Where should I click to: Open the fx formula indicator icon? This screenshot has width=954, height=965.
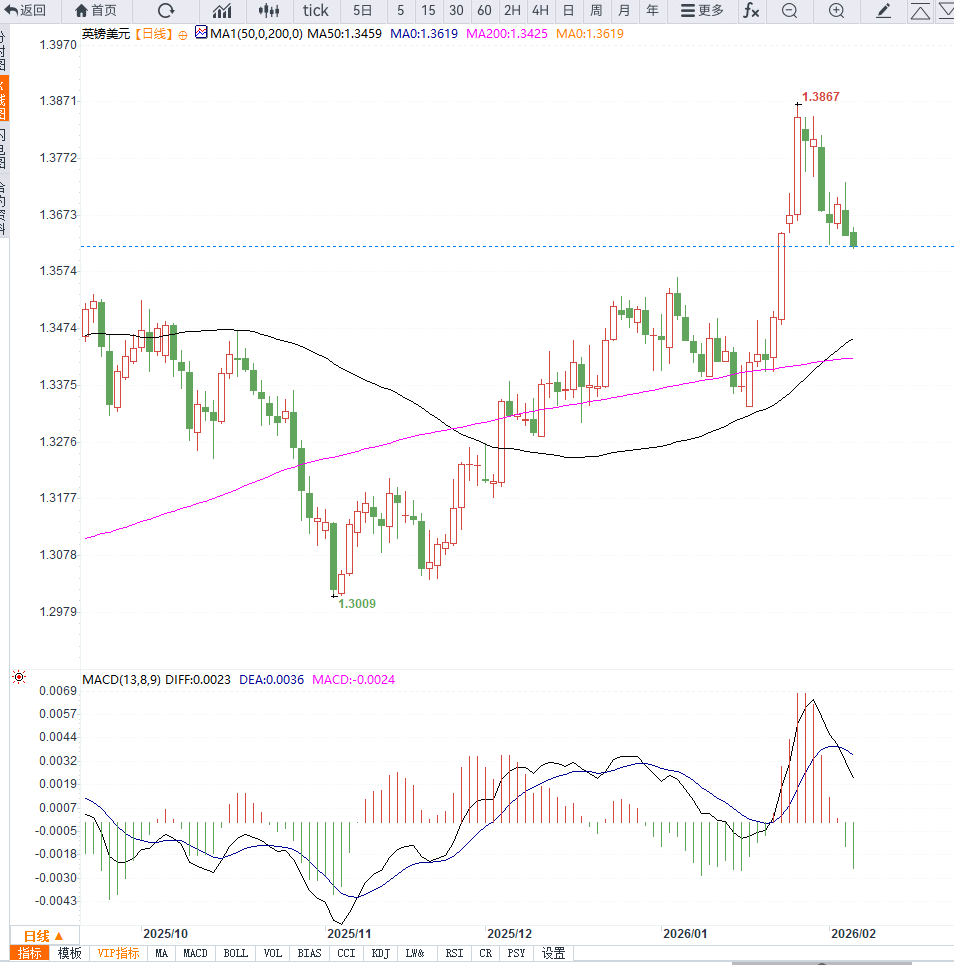coord(751,10)
